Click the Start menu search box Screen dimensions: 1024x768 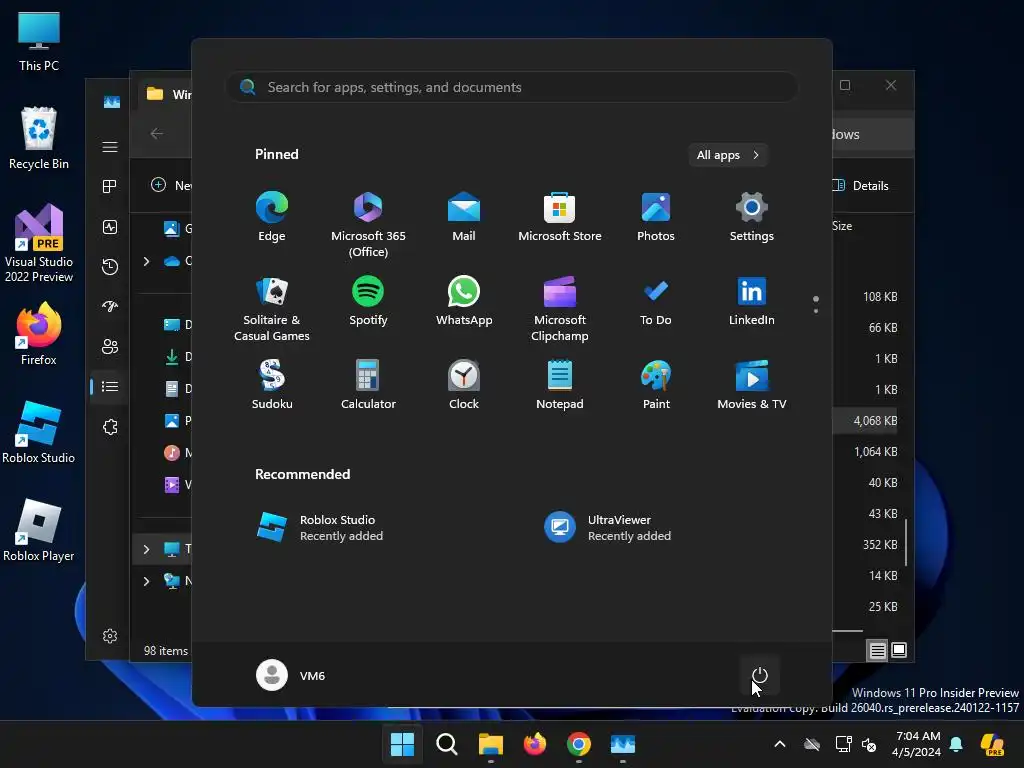coord(512,87)
